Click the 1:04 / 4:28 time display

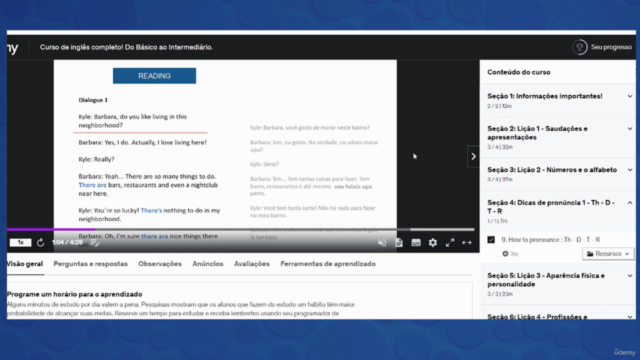(67, 242)
